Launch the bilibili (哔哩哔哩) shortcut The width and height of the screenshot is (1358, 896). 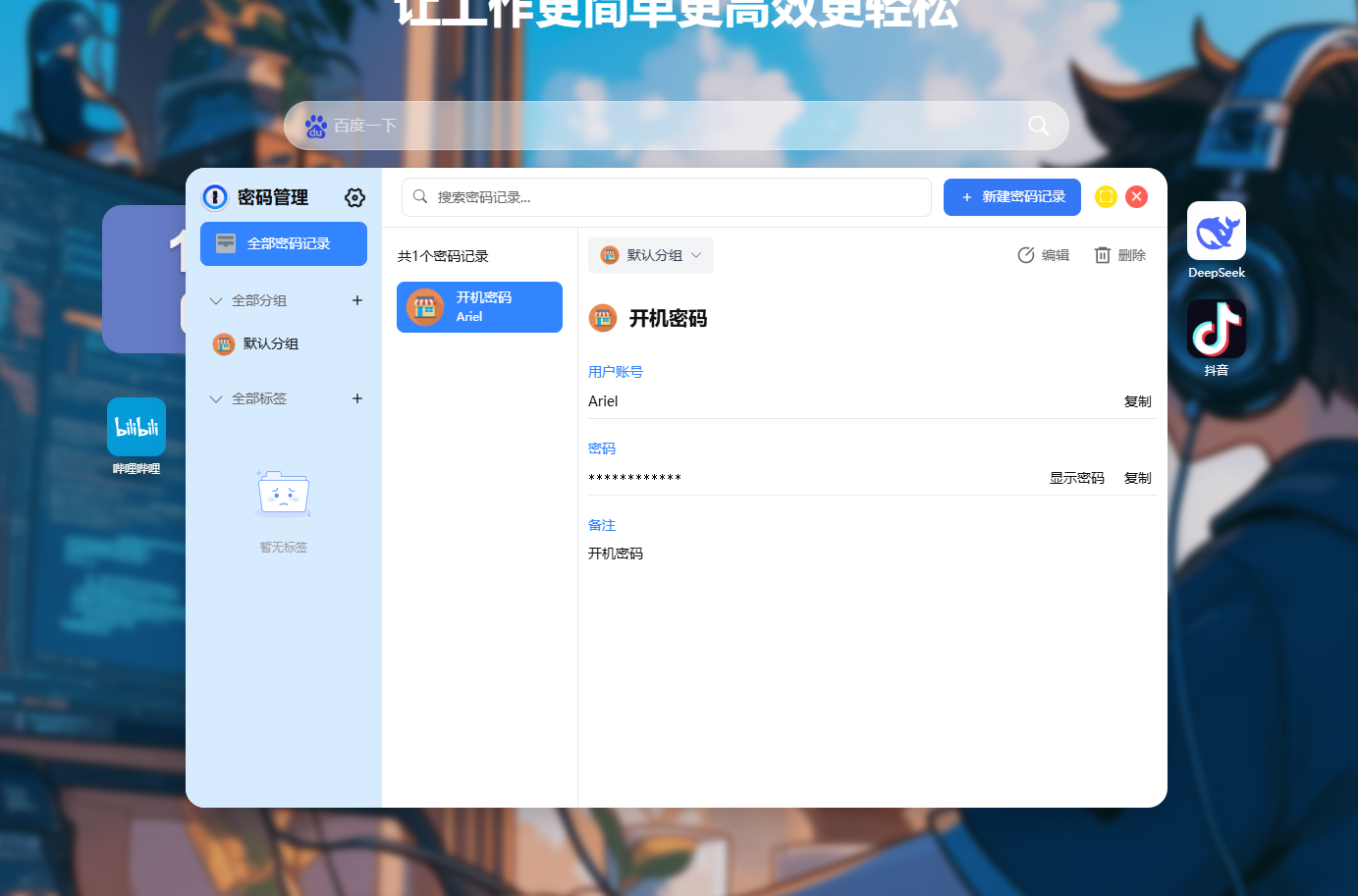pos(136,427)
